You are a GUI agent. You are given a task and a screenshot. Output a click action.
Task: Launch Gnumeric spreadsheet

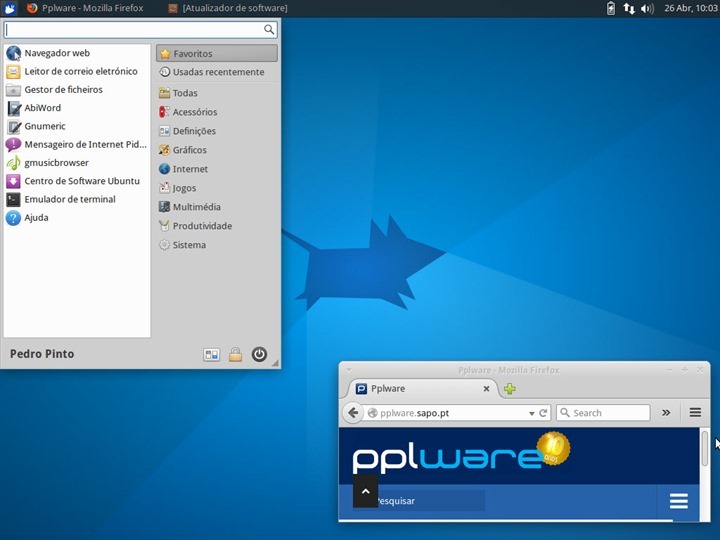[x=77, y=126]
